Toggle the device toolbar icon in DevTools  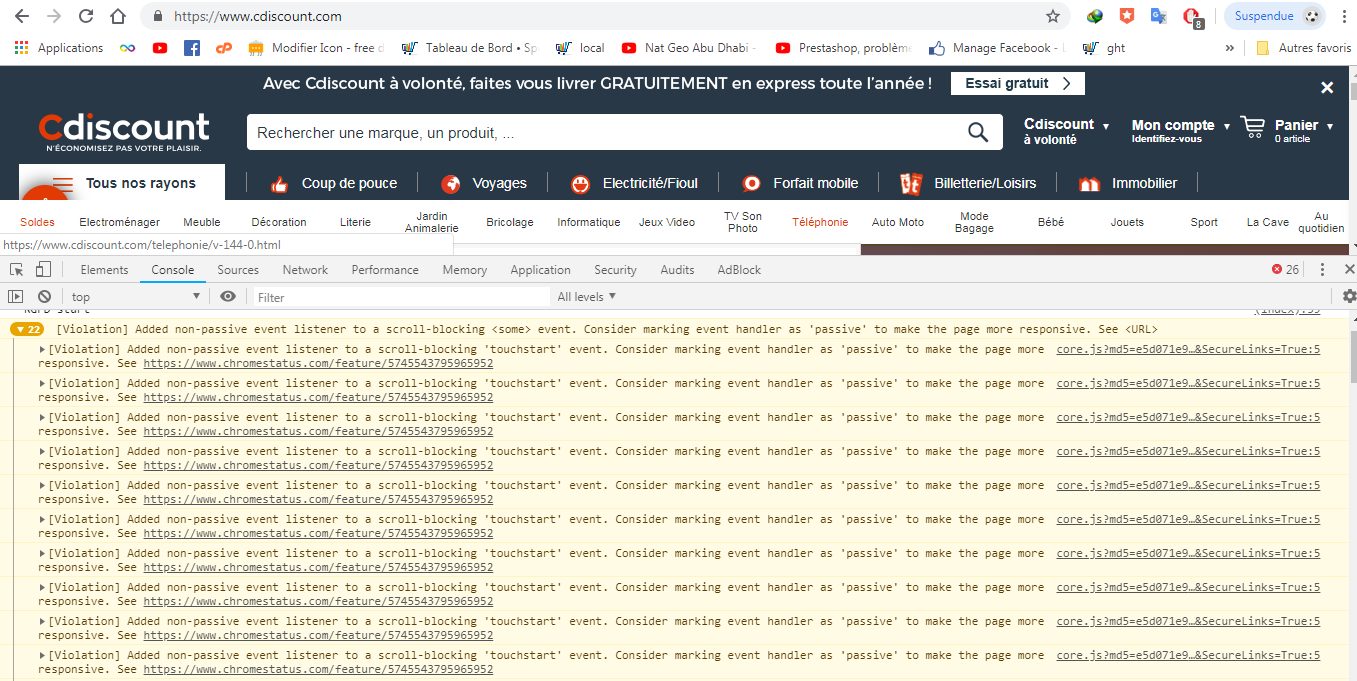43,270
